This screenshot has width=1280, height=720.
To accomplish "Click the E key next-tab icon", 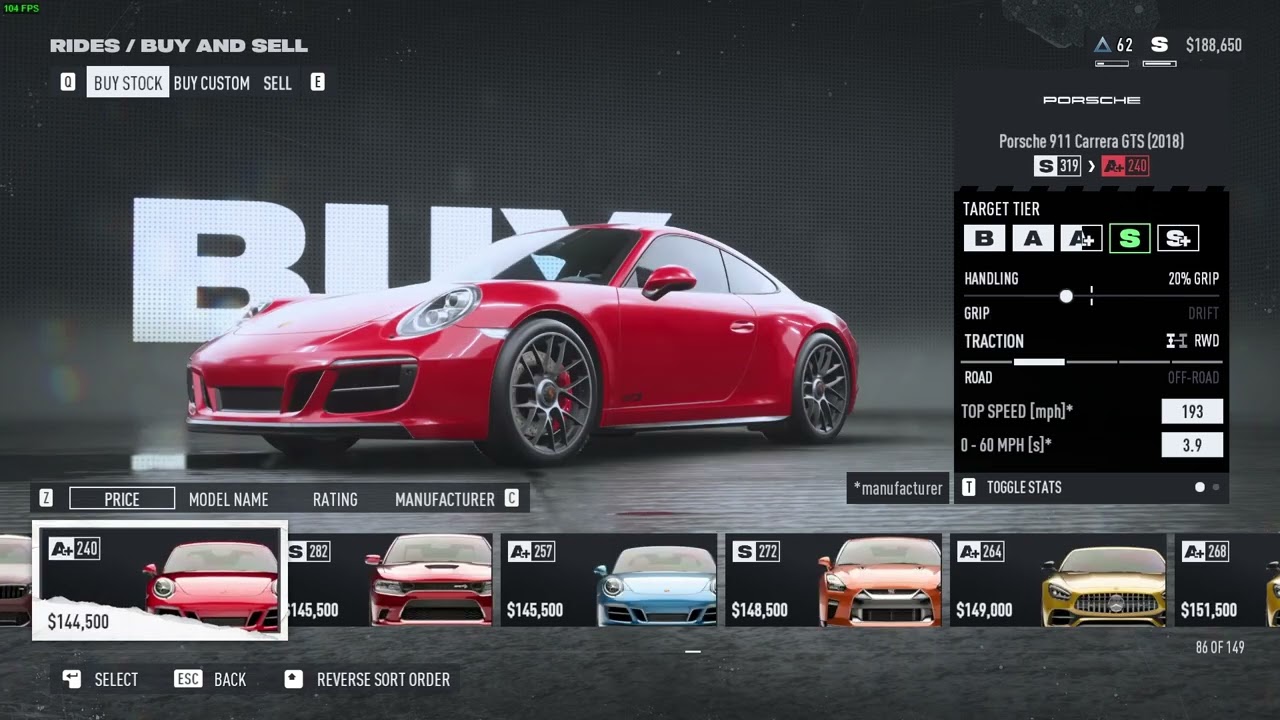I will tap(317, 82).
